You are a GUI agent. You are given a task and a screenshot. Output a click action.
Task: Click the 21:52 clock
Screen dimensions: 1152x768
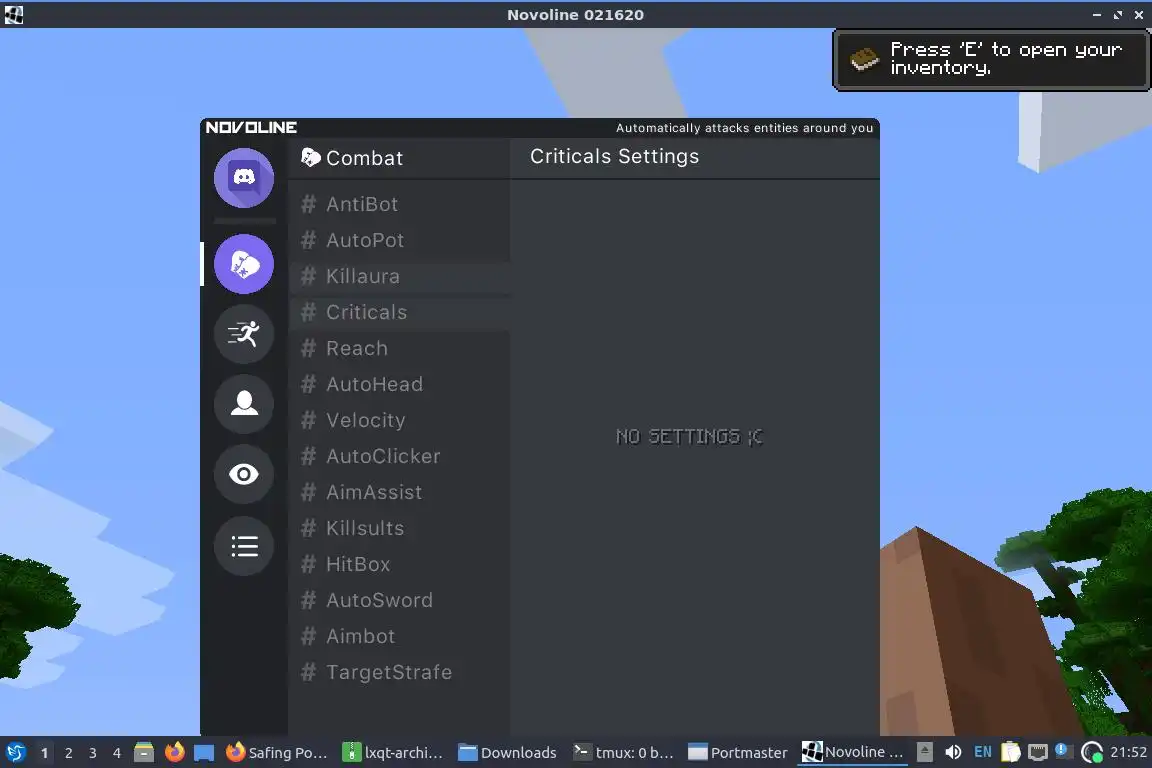pos(1128,752)
